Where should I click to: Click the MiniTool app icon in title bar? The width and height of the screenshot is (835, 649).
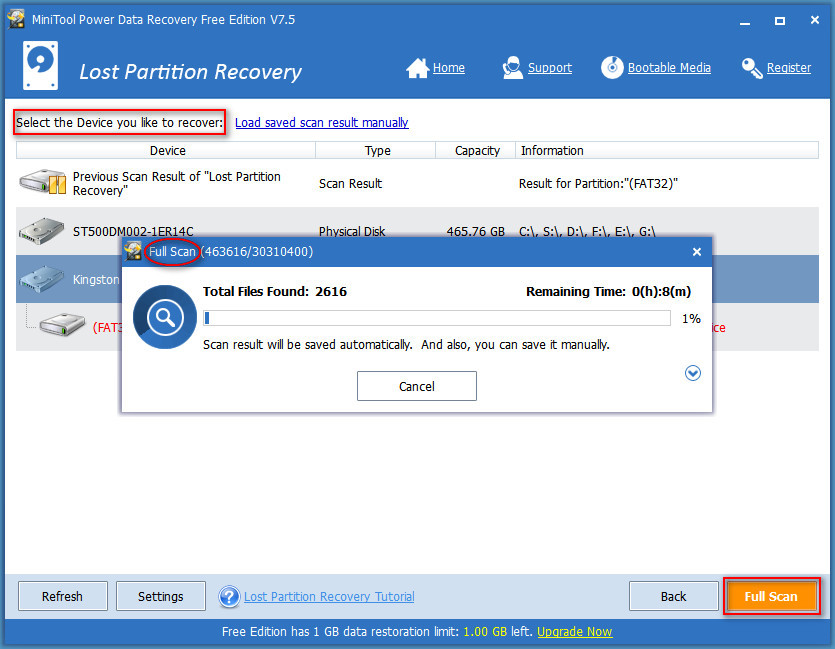tap(16, 19)
